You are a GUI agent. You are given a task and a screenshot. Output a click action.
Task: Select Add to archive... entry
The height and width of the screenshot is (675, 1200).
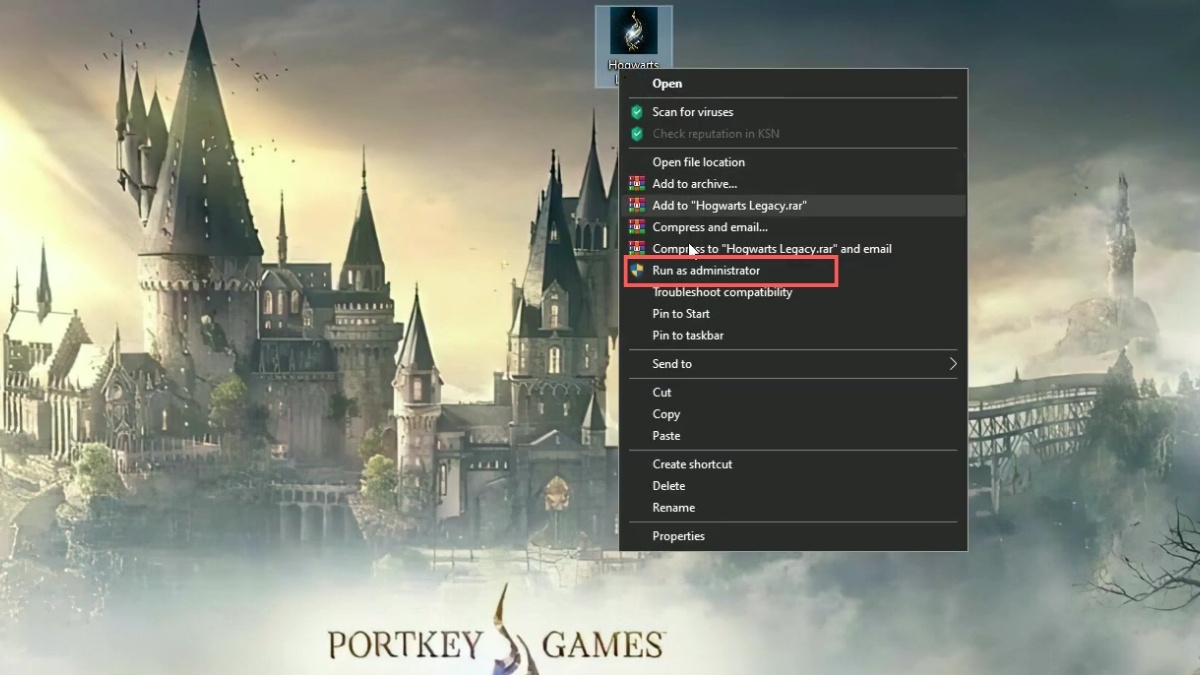695,184
